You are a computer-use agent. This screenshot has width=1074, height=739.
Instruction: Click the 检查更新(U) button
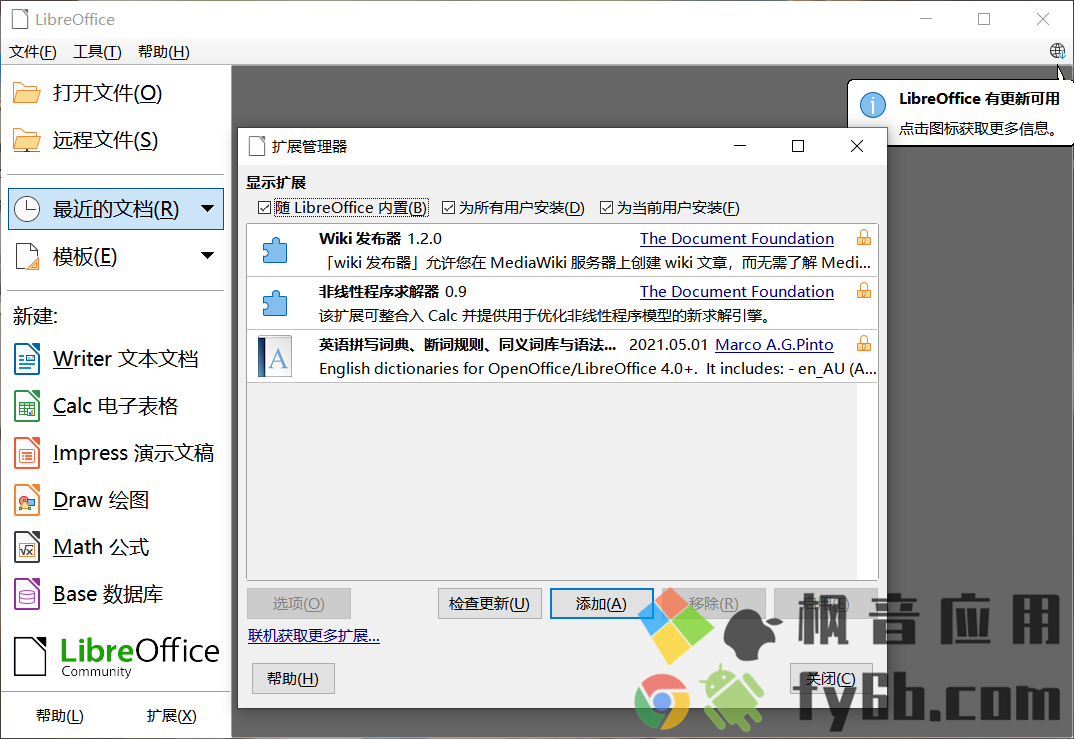pyautogui.click(x=490, y=603)
